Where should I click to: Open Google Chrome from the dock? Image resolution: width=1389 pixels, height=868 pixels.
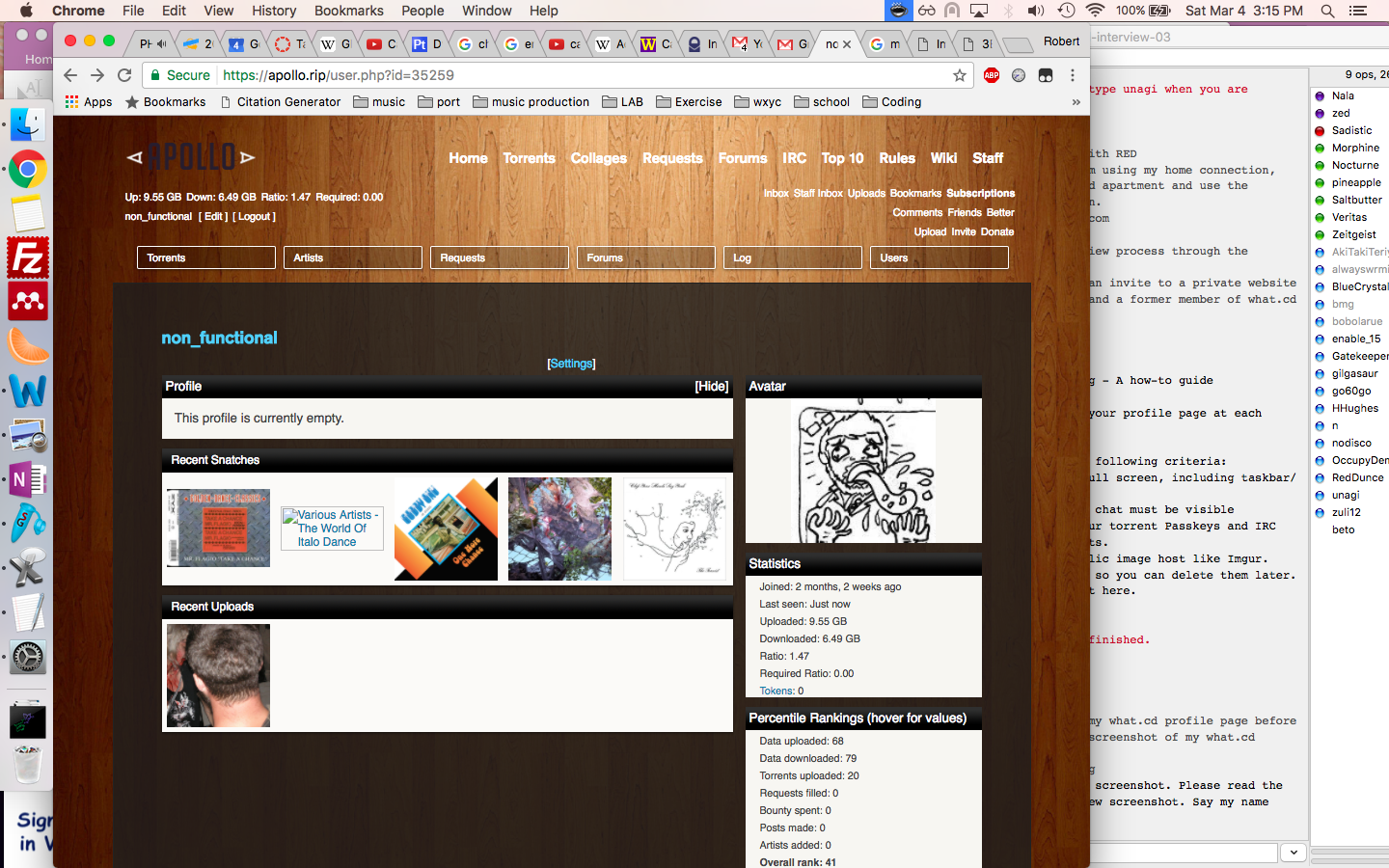27,170
